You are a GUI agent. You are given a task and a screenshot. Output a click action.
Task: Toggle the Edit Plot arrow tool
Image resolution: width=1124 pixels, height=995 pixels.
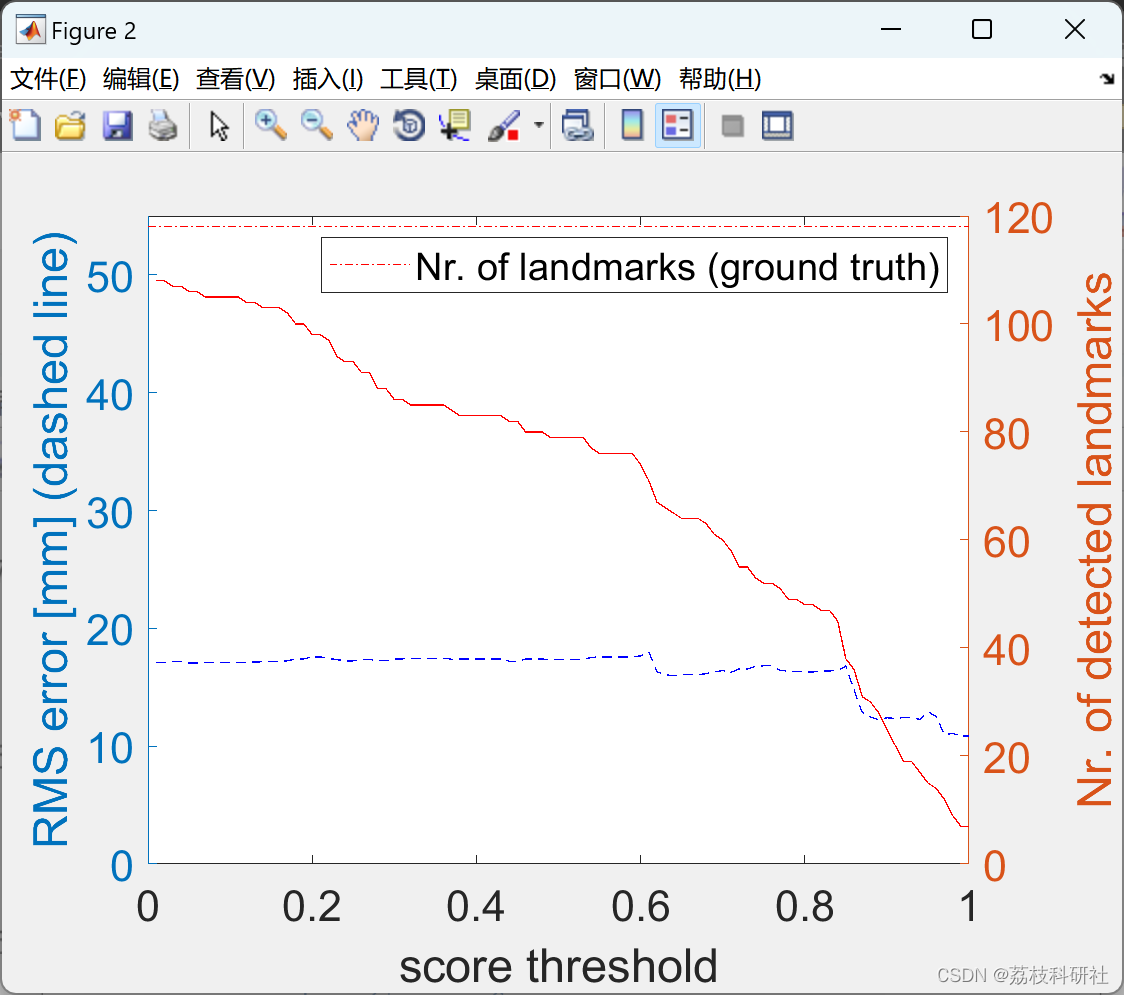tap(219, 126)
